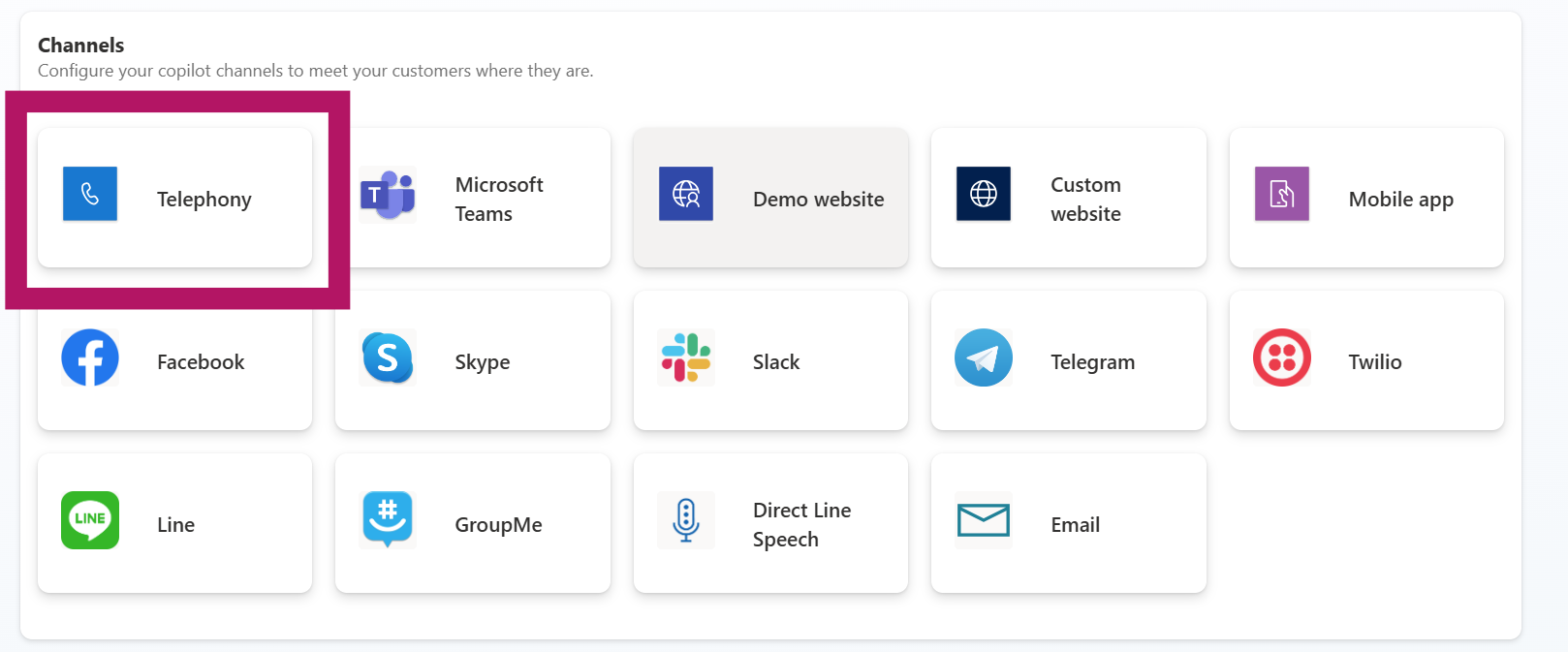Click the Slack logo icon
This screenshot has height=652, width=1568.
pos(686,357)
